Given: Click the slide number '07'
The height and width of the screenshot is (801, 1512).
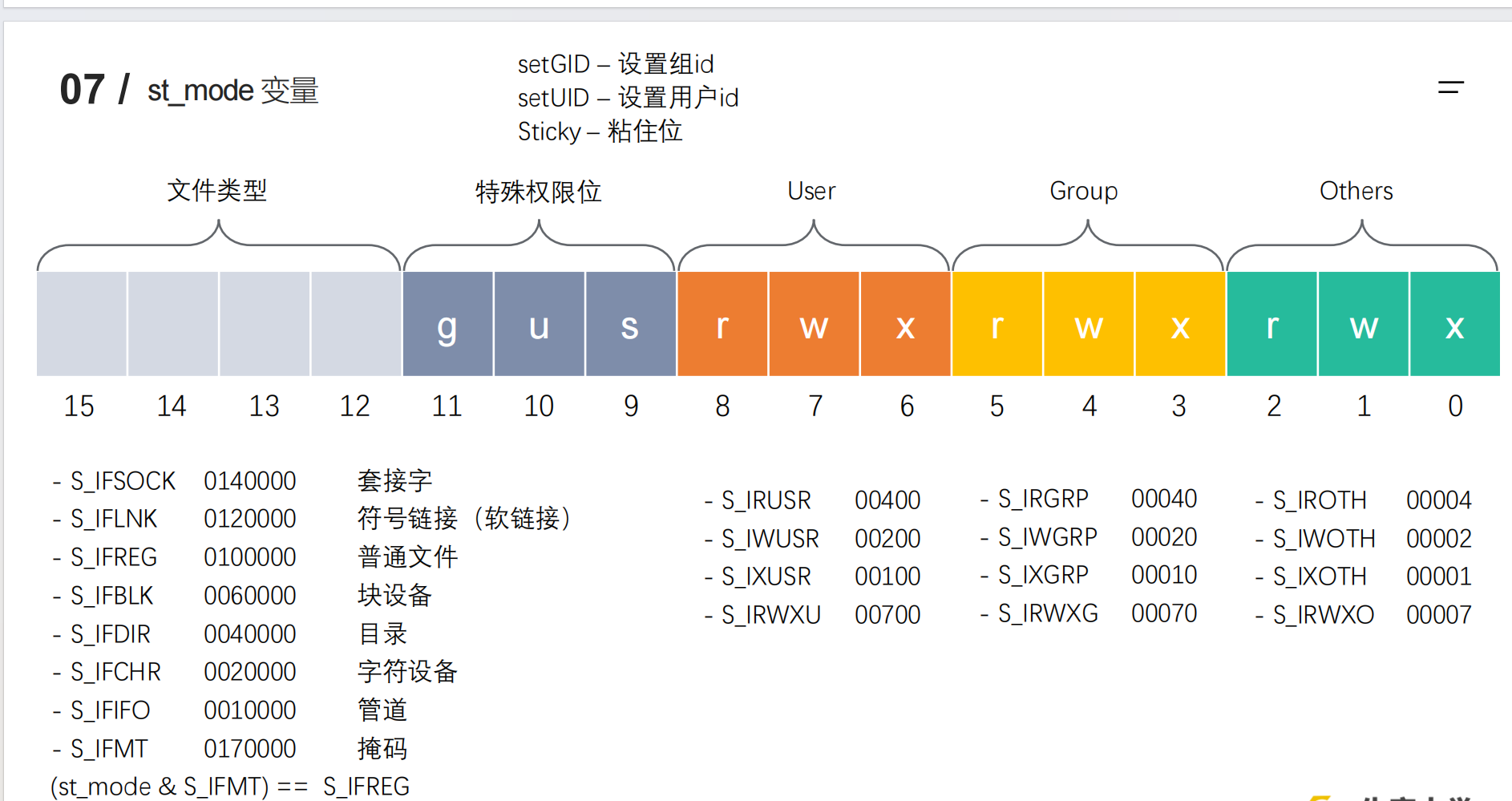Looking at the screenshot, I should coord(83,90).
